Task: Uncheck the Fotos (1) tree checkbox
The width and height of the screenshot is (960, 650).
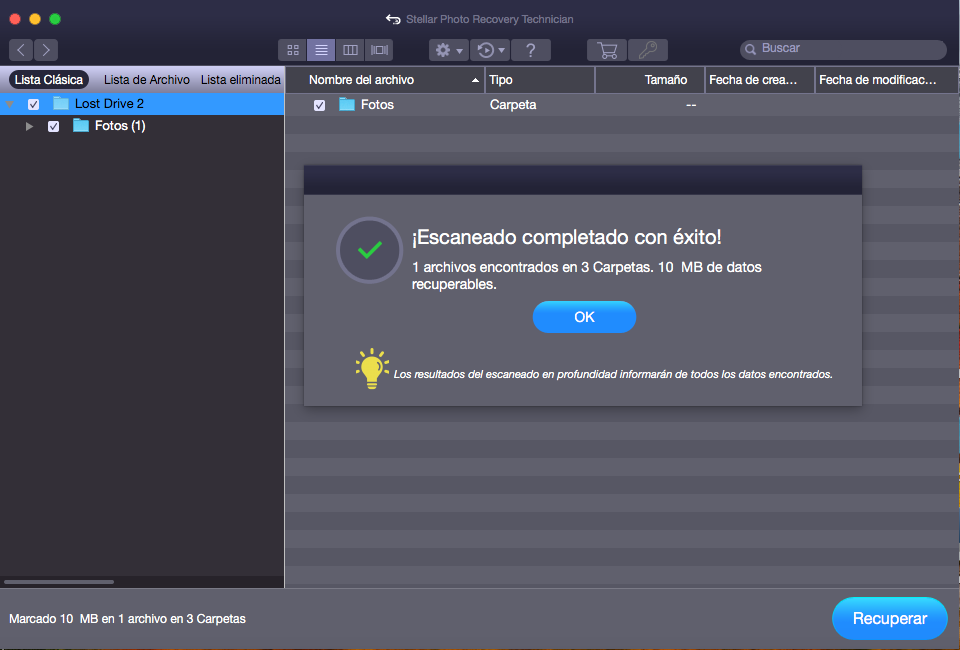Action: (x=53, y=126)
